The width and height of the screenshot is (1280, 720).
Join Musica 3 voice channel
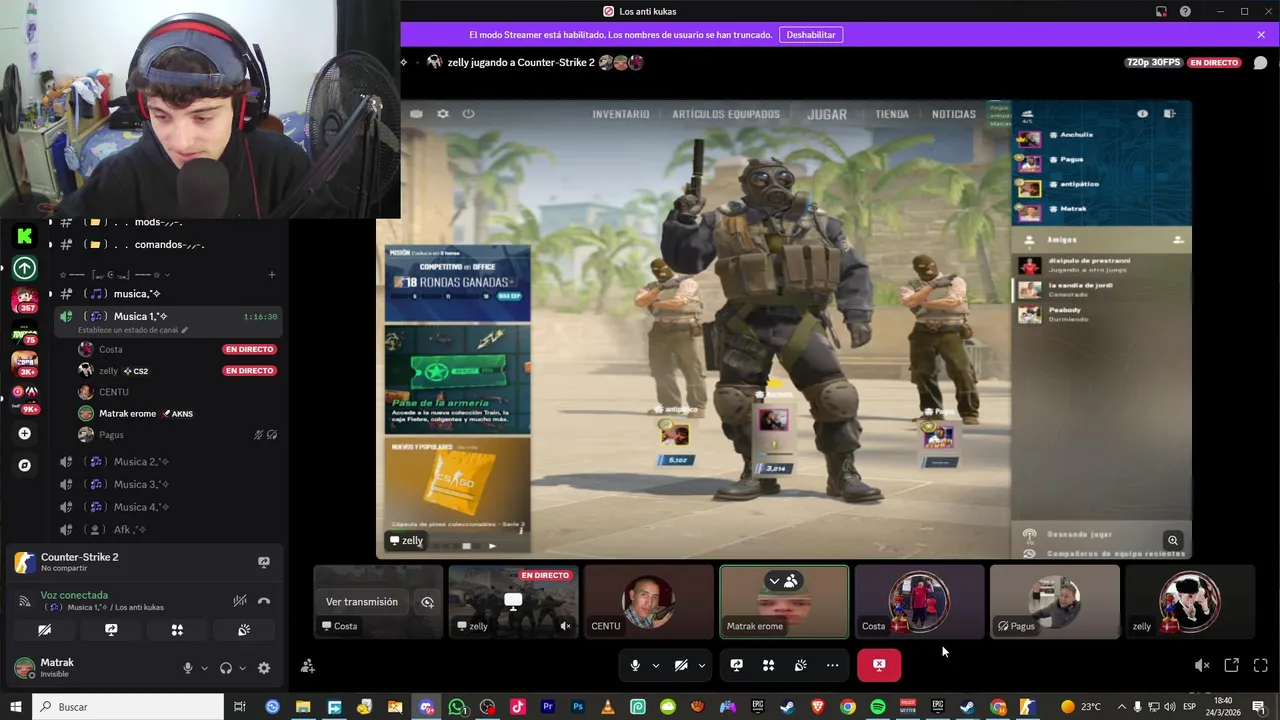tap(167, 484)
